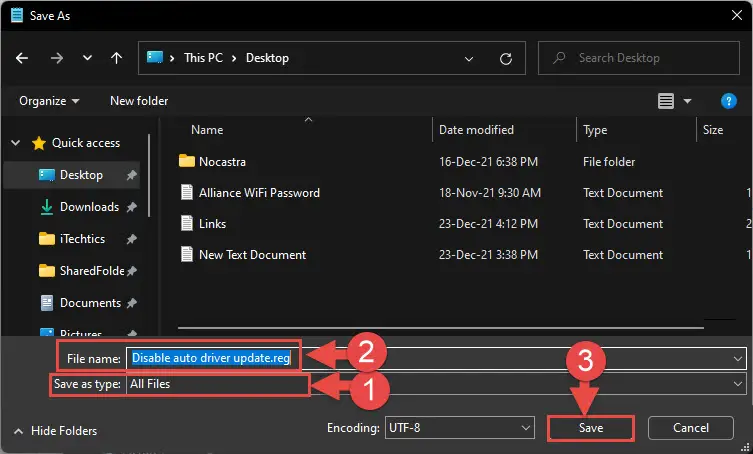The width and height of the screenshot is (753, 454).
Task: Create a New folder
Action: click(x=139, y=101)
